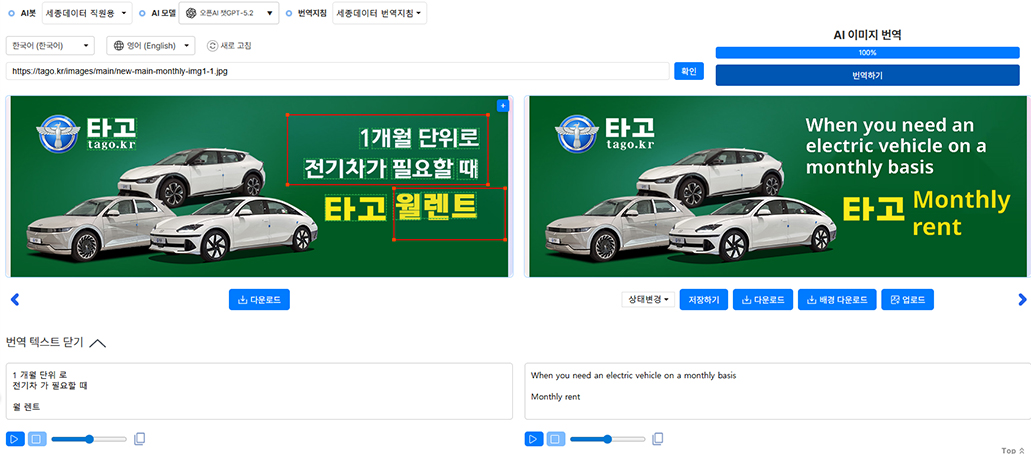Open the 상태변경 status dropdown
Image resolution: width=1031 pixels, height=454 pixels.
[648, 299]
